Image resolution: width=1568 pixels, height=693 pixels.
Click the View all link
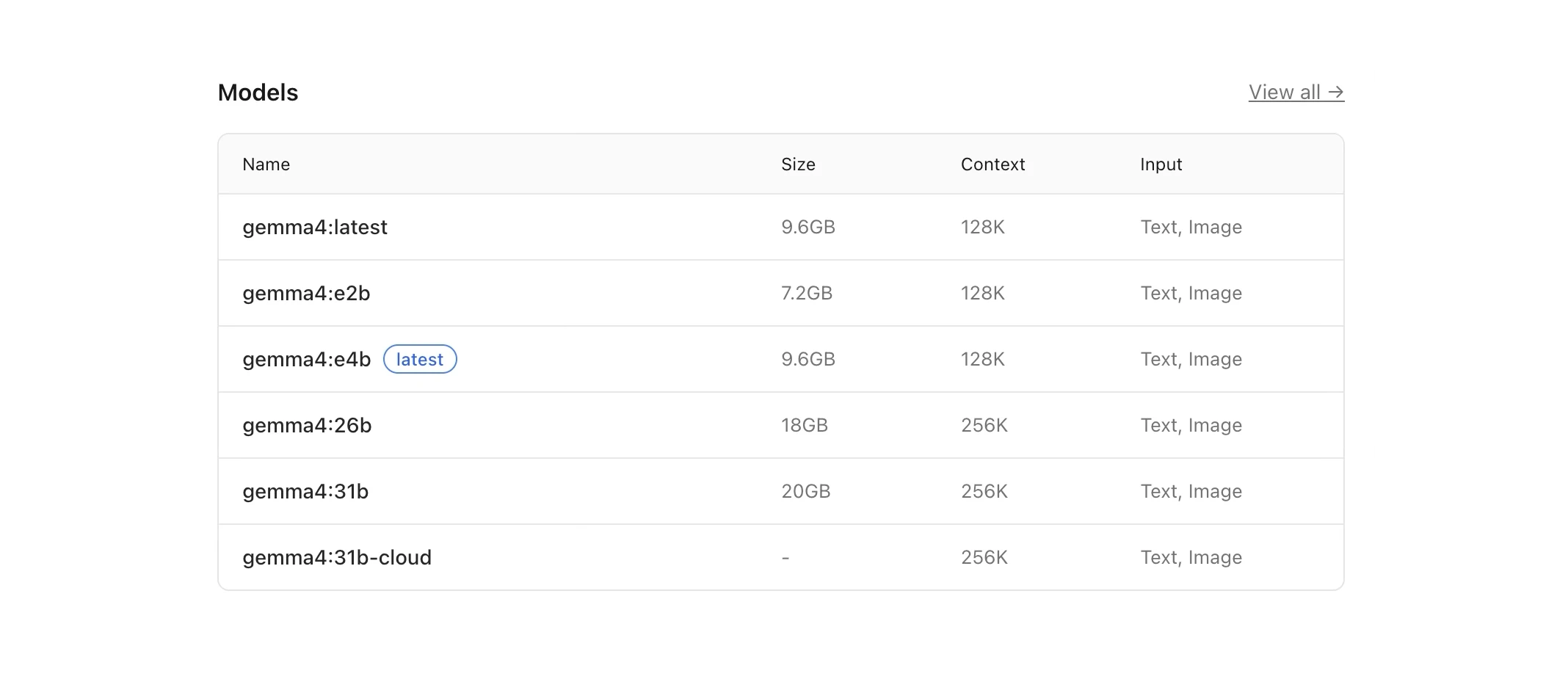click(x=1296, y=92)
